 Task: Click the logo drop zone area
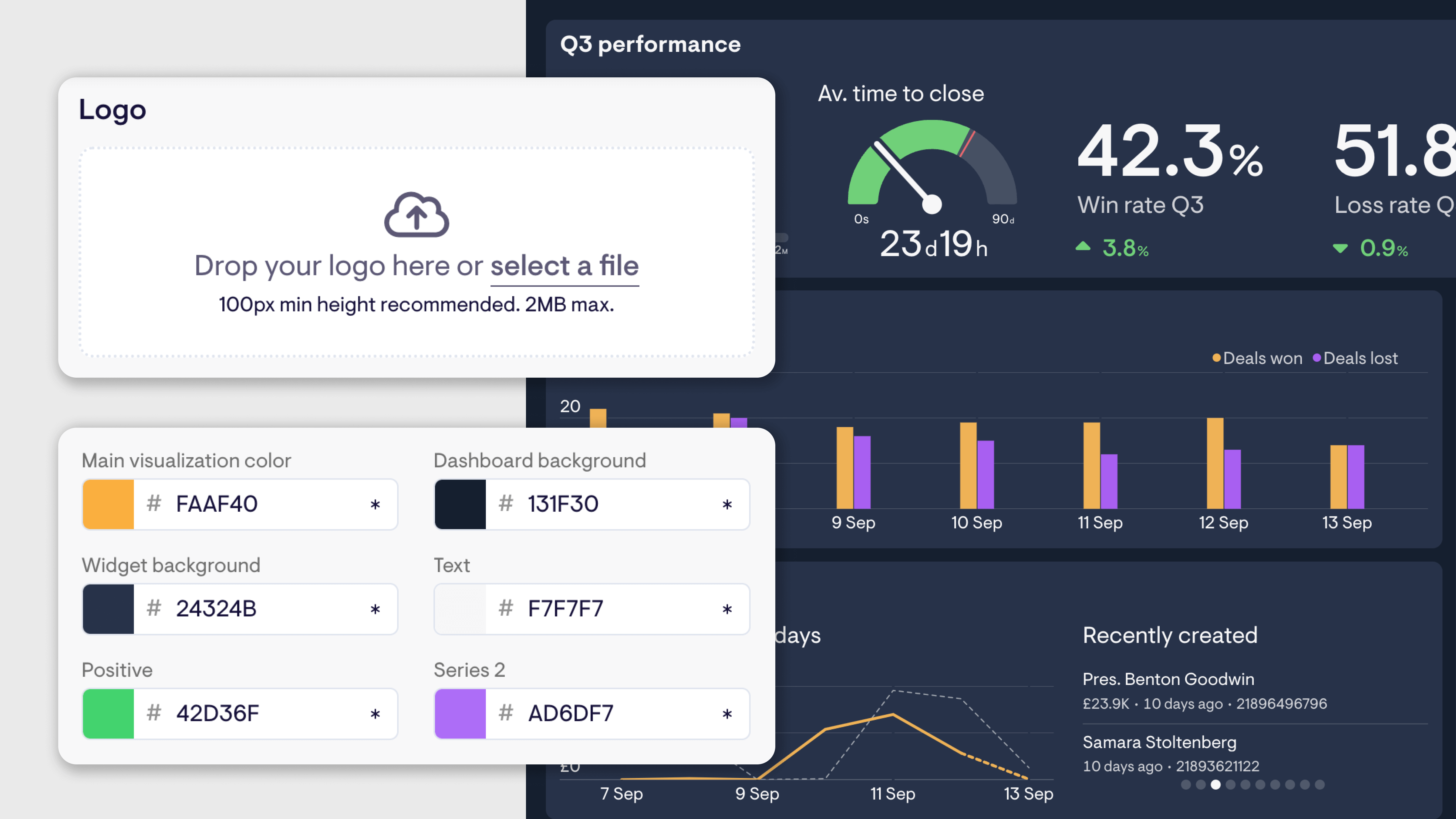(416, 250)
